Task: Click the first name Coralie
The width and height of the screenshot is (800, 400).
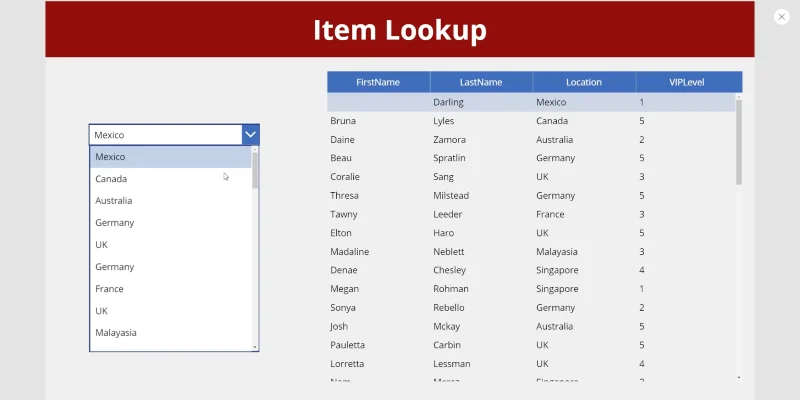Action: point(344,177)
